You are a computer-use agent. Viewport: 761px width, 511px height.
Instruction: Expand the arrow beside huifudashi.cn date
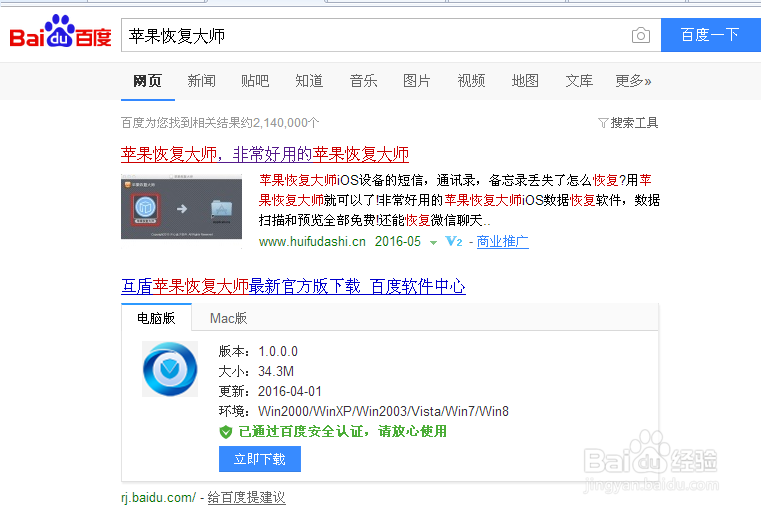tap(433, 243)
